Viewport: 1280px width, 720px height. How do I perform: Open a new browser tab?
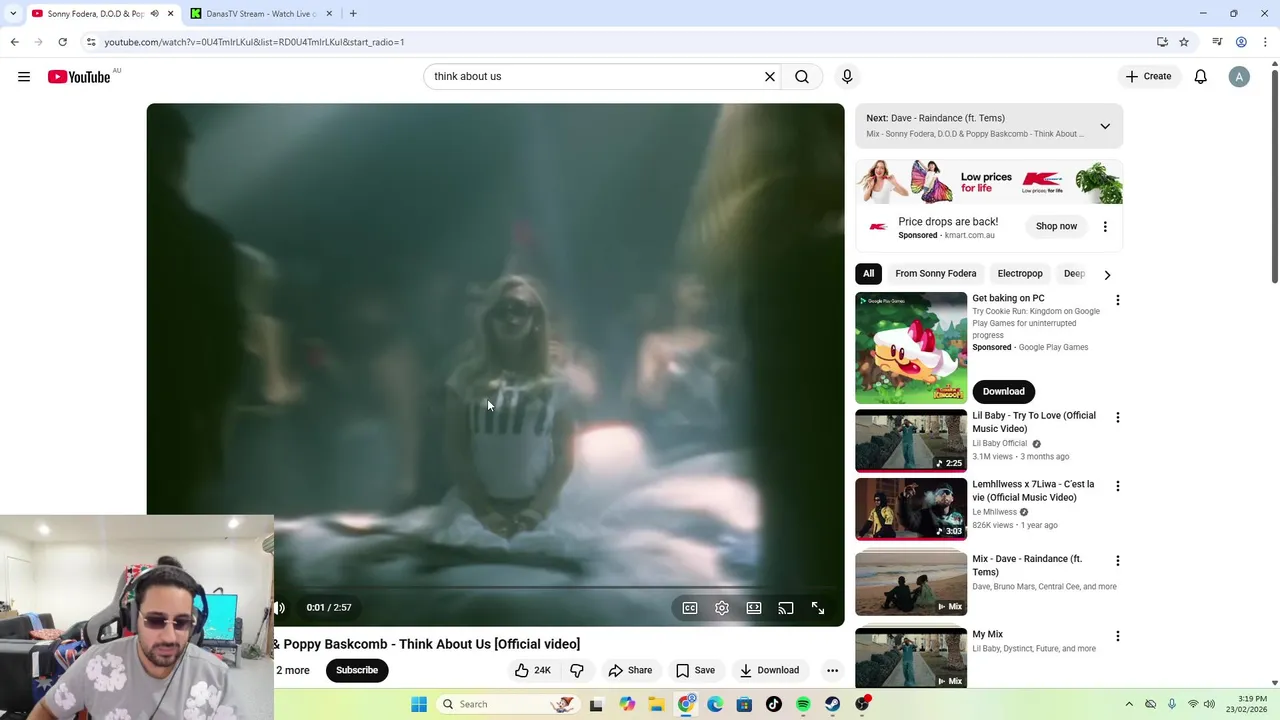[x=353, y=14]
